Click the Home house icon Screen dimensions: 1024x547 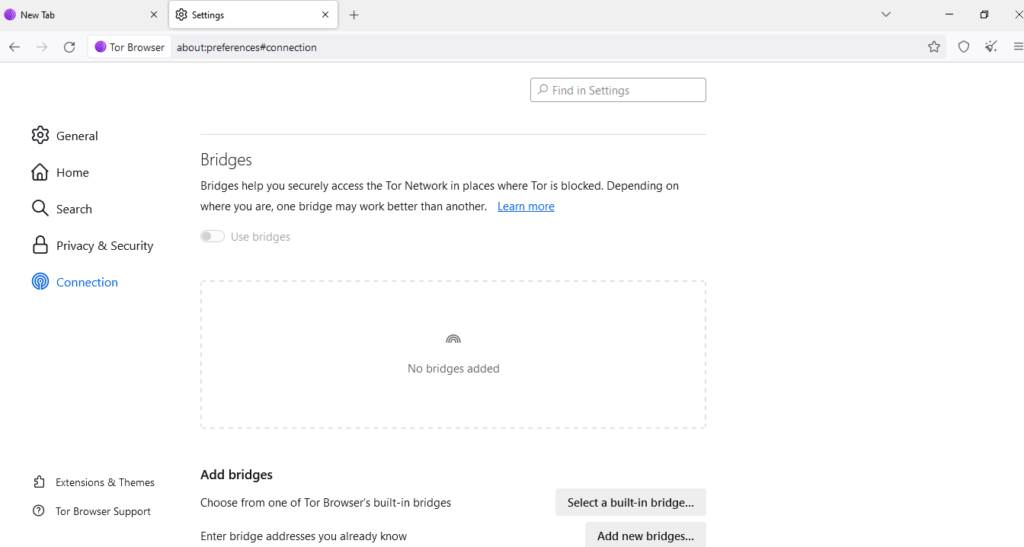[40, 172]
